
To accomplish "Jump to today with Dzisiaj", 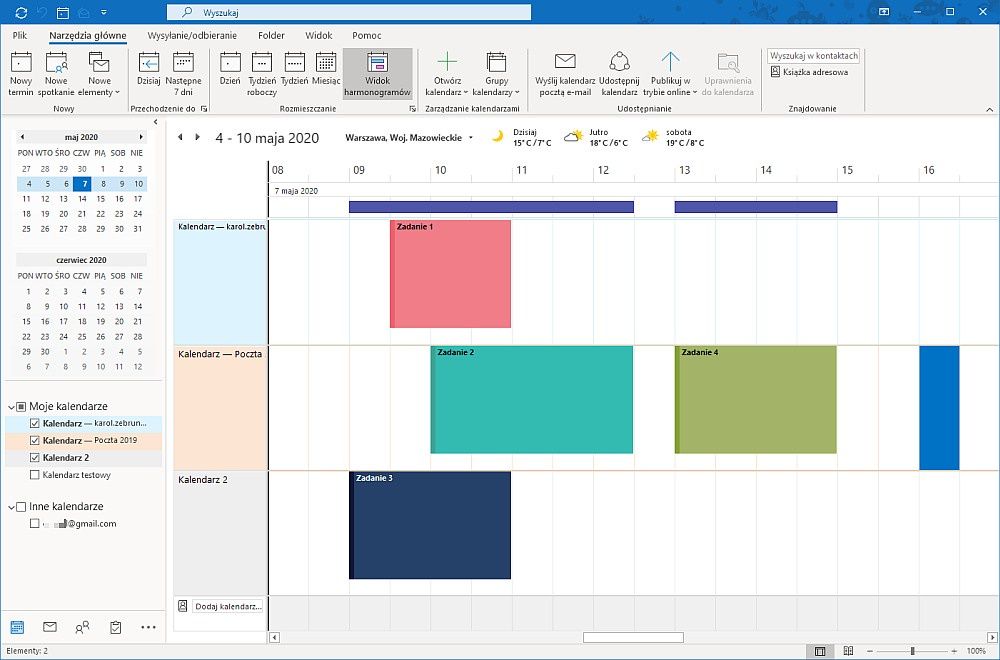I will coord(149,69).
